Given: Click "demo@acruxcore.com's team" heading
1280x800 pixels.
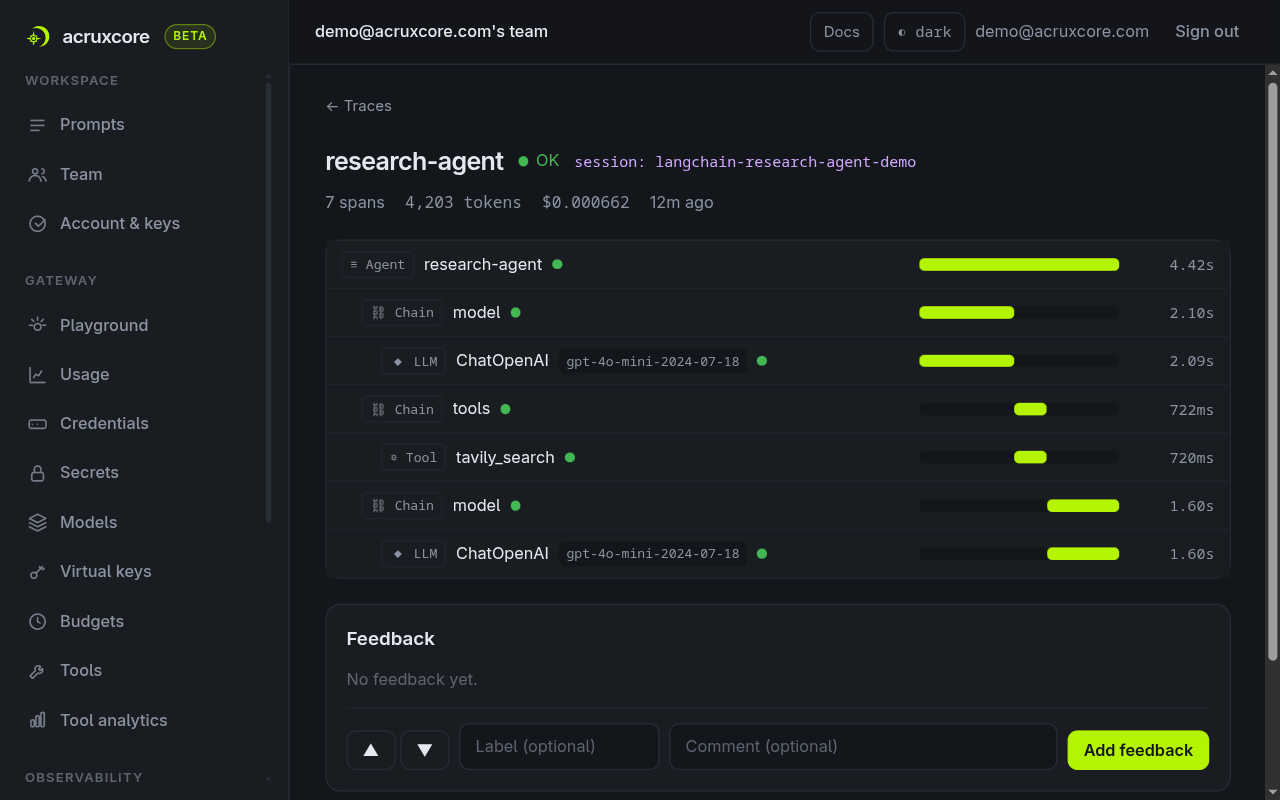Looking at the screenshot, I should pos(431,32).
